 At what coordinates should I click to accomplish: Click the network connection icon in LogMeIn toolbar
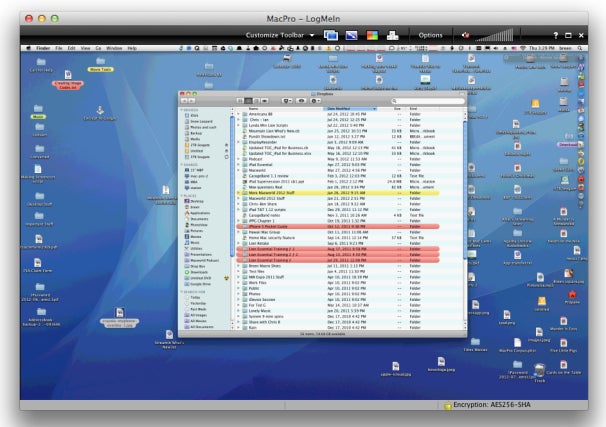[x=392, y=35]
